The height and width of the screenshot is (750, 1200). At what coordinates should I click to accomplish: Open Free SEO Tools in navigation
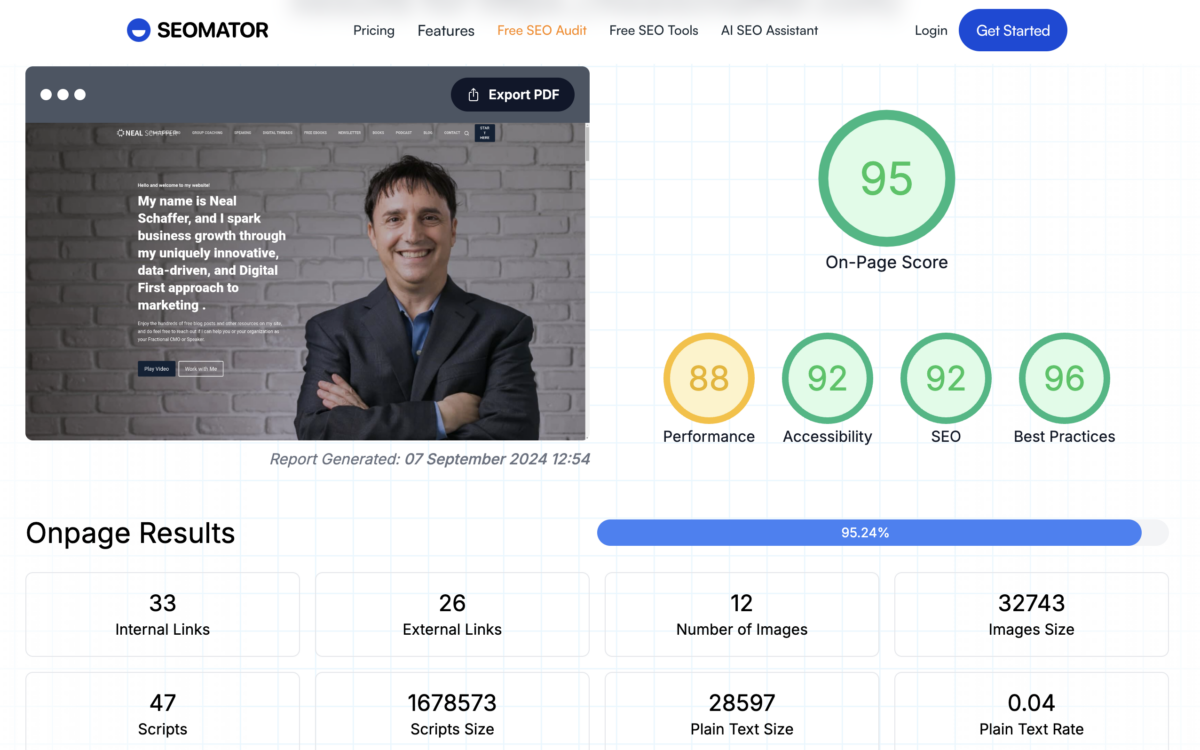click(654, 30)
